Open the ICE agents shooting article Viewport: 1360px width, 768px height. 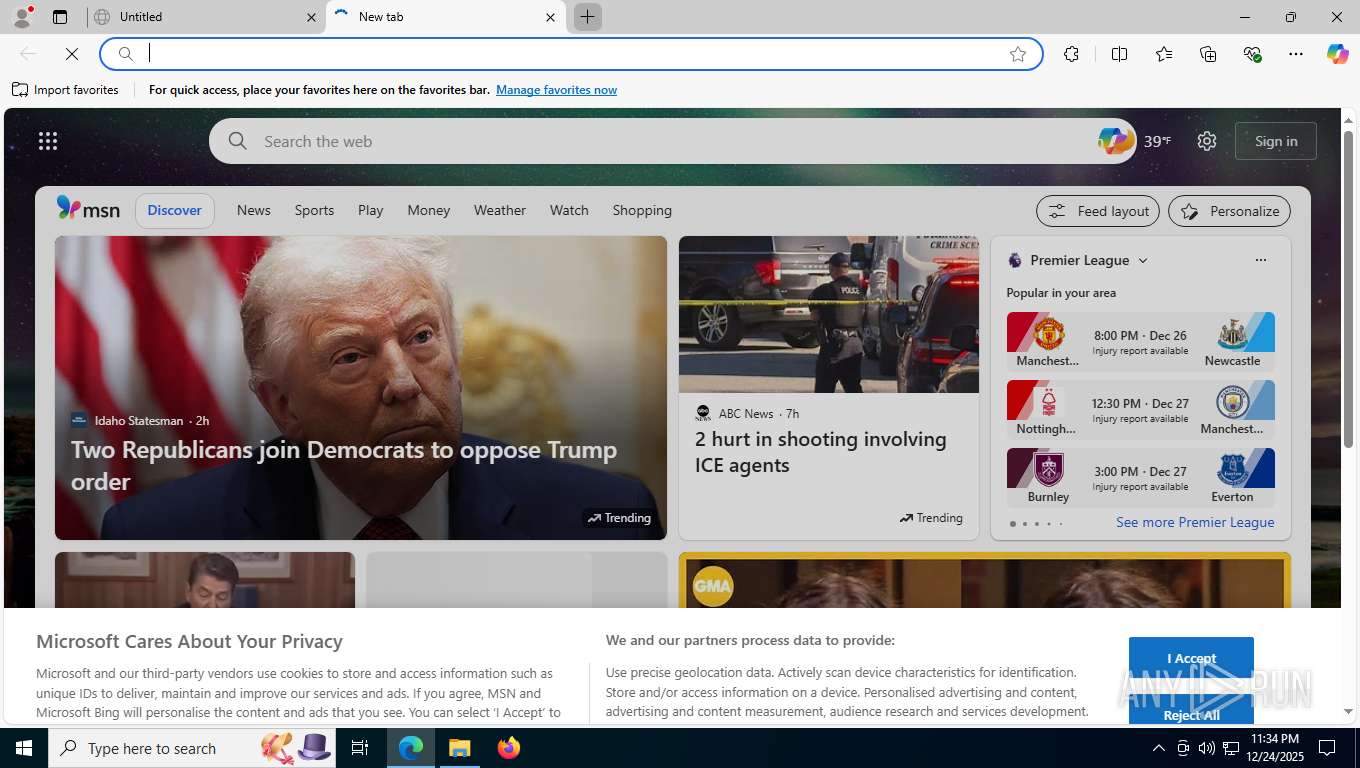tap(821, 452)
